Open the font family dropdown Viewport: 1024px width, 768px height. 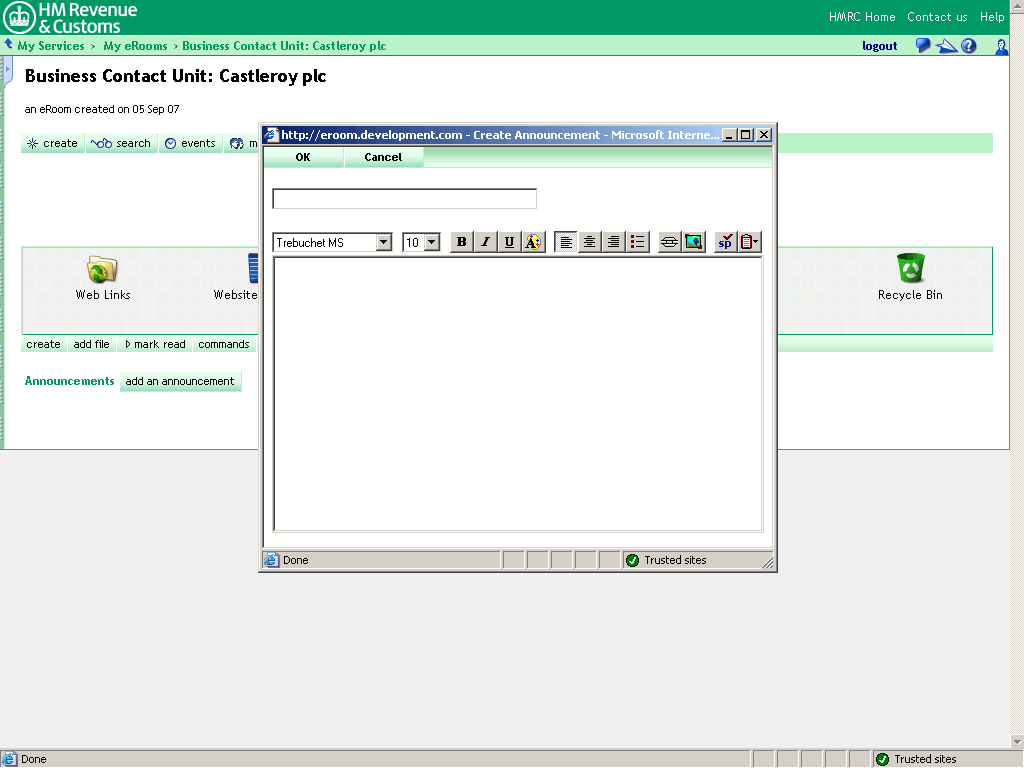(384, 241)
